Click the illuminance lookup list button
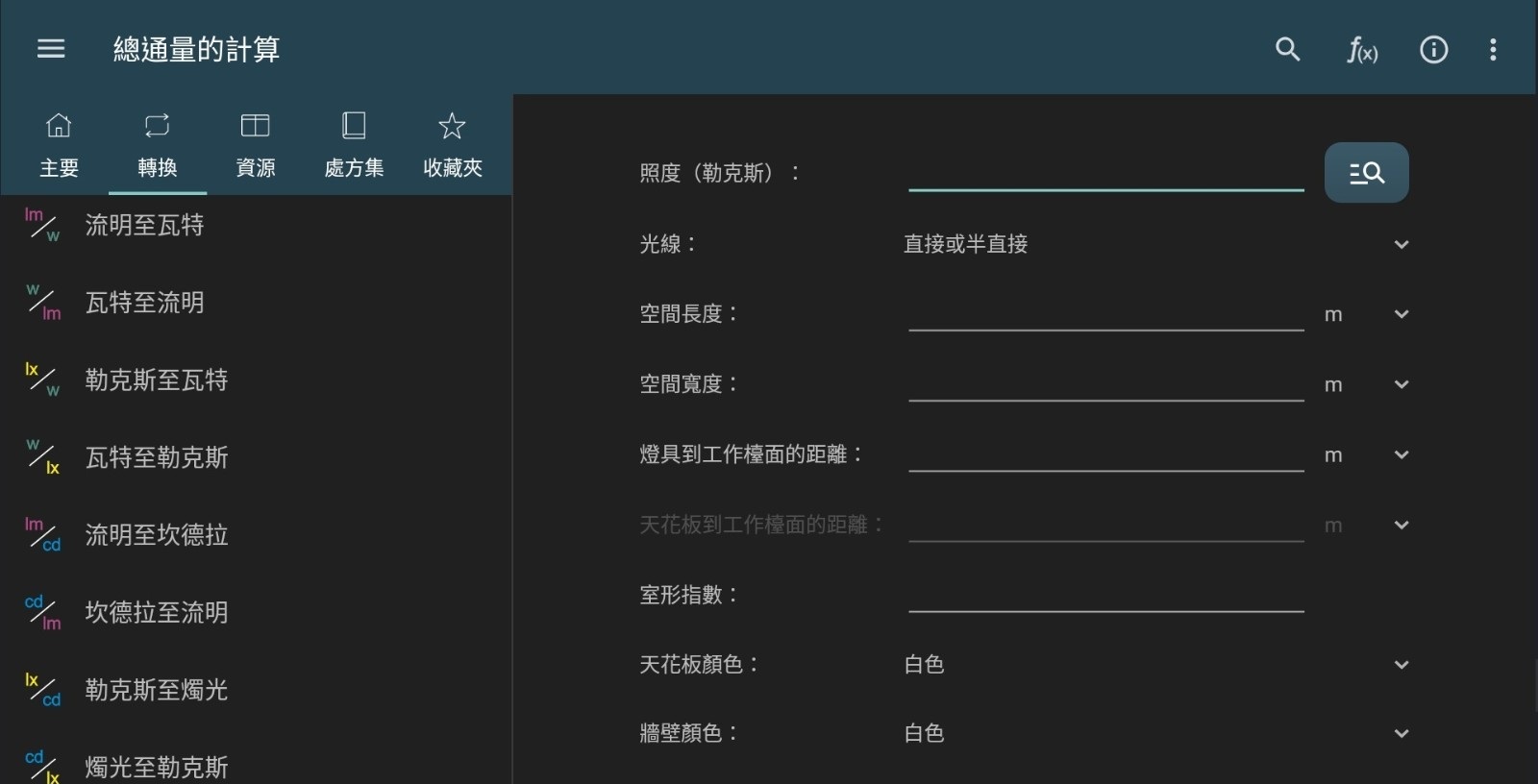Viewport: 1538px width, 784px height. click(1366, 173)
